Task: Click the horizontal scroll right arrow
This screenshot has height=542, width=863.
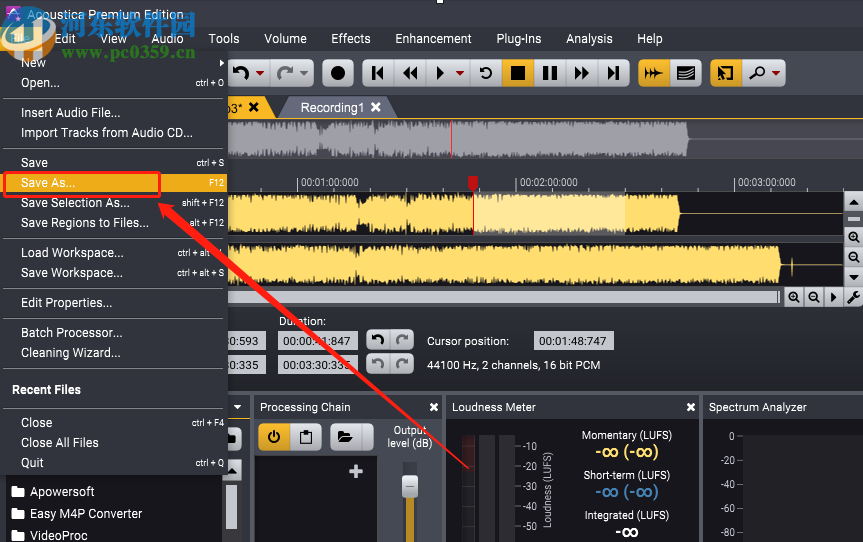Action: (833, 298)
